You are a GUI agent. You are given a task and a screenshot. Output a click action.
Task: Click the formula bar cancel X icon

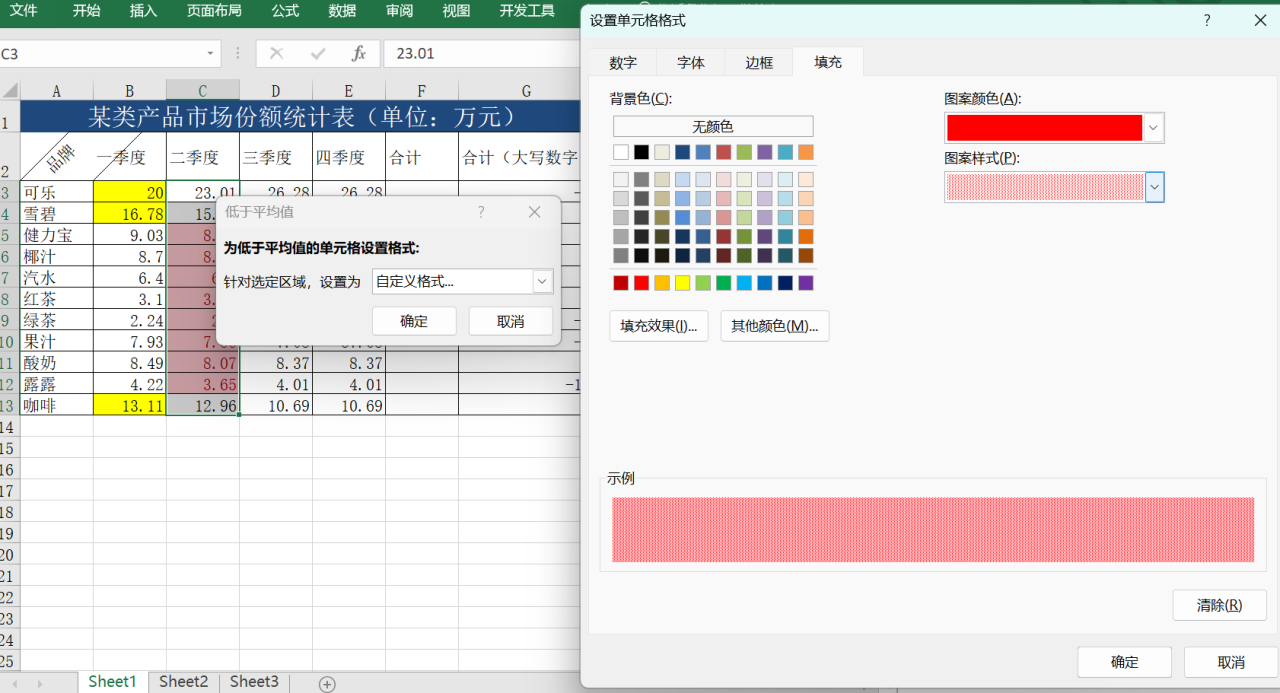click(277, 54)
